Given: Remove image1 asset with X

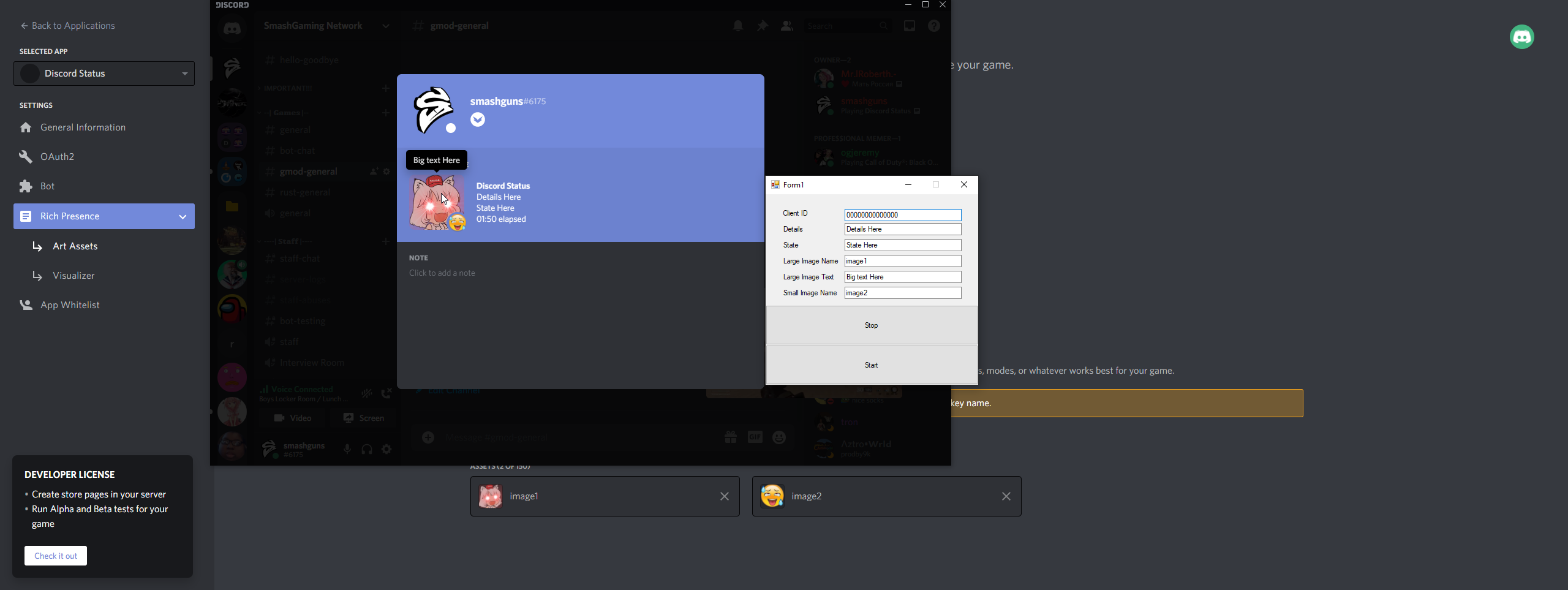Looking at the screenshot, I should click(x=725, y=496).
